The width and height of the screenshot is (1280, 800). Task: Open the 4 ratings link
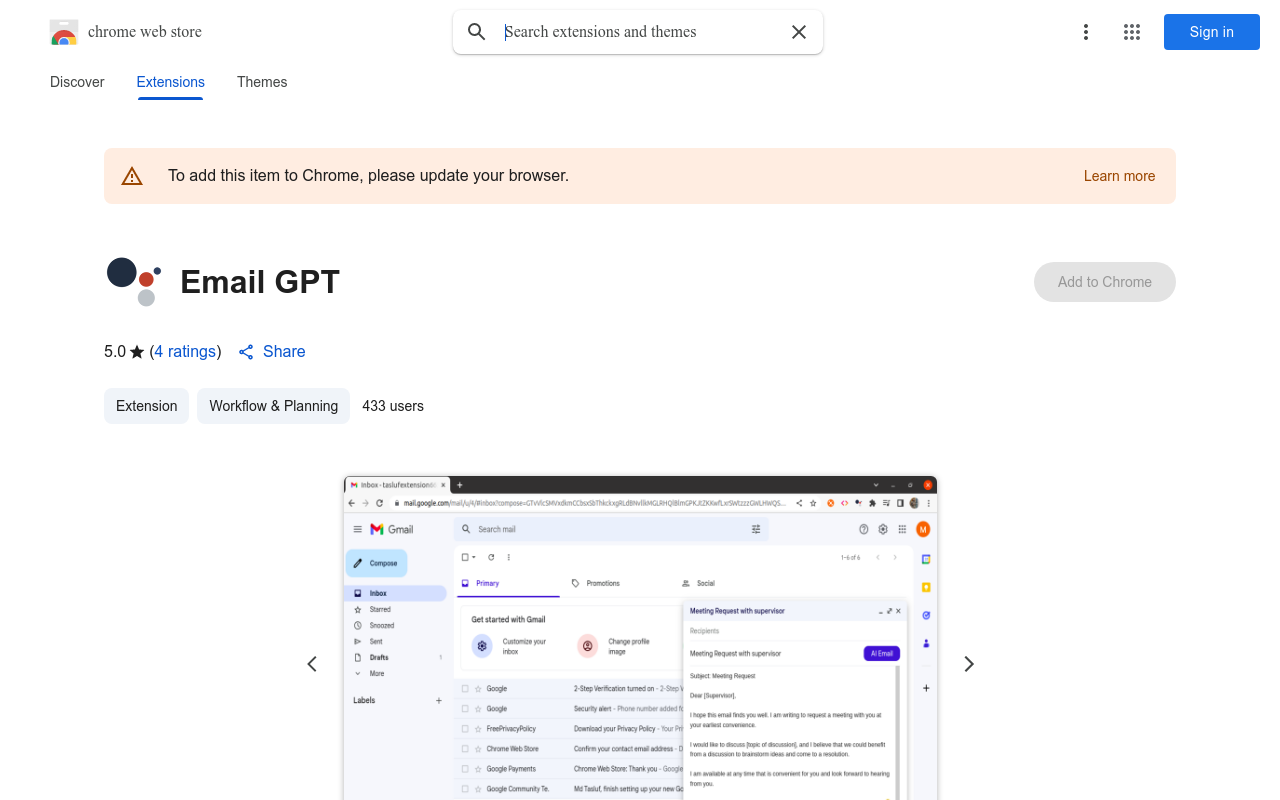(186, 352)
